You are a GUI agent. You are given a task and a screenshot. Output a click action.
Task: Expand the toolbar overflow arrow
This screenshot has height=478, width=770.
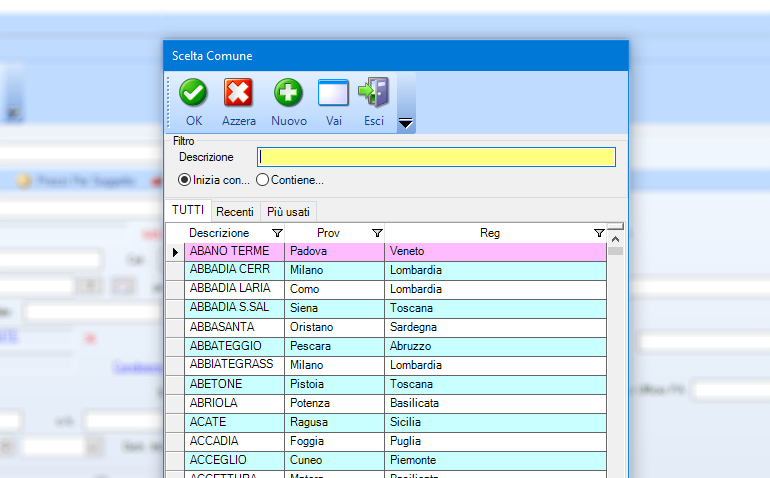click(406, 124)
